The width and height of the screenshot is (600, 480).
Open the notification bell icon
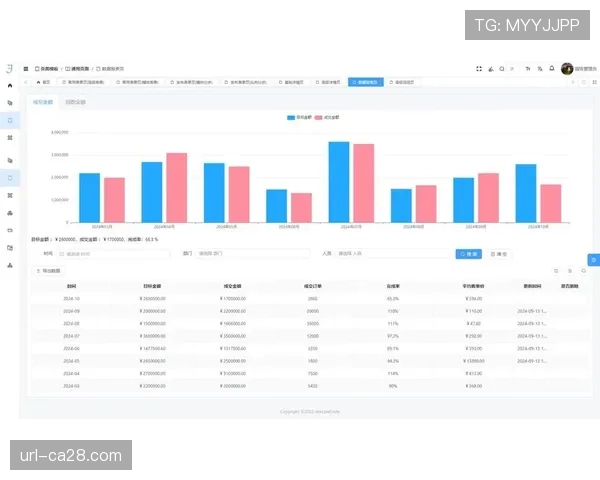552,68
